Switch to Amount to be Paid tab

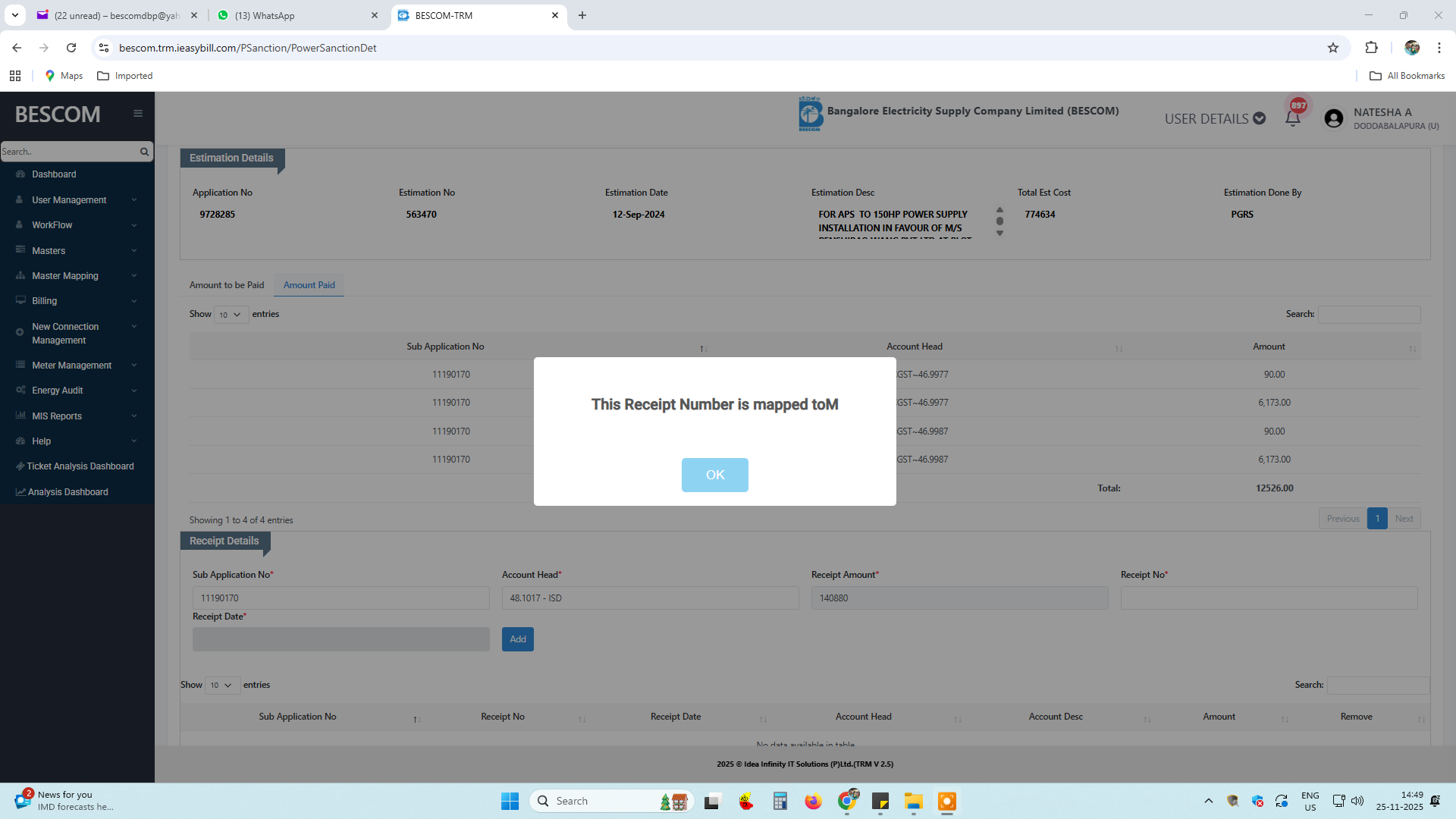(227, 285)
